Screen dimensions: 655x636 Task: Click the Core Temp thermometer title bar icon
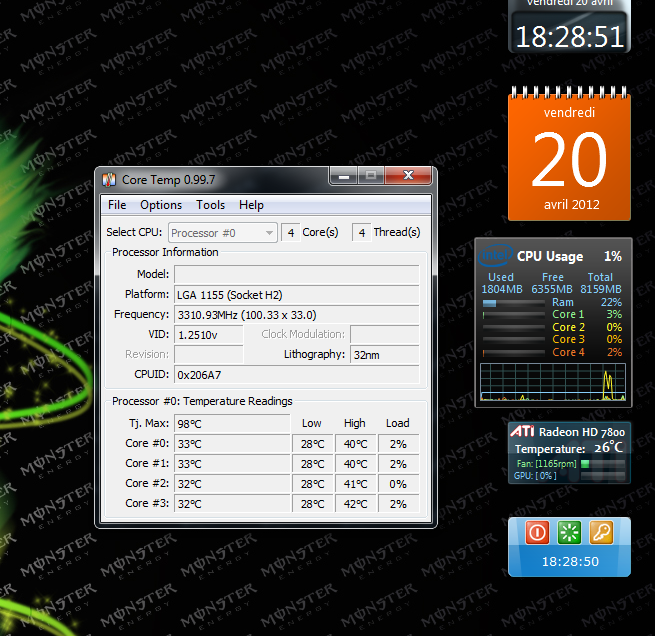109,179
